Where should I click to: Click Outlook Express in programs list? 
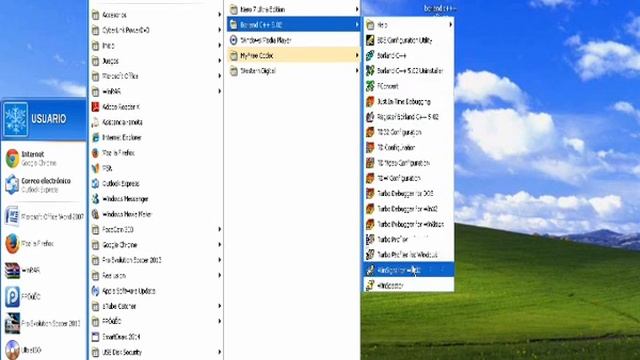(x=156, y=184)
